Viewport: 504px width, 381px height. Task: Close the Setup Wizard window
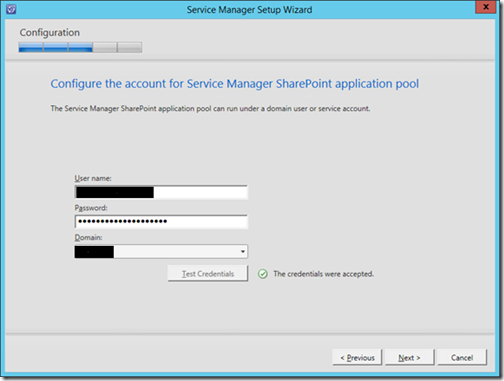coord(486,7)
